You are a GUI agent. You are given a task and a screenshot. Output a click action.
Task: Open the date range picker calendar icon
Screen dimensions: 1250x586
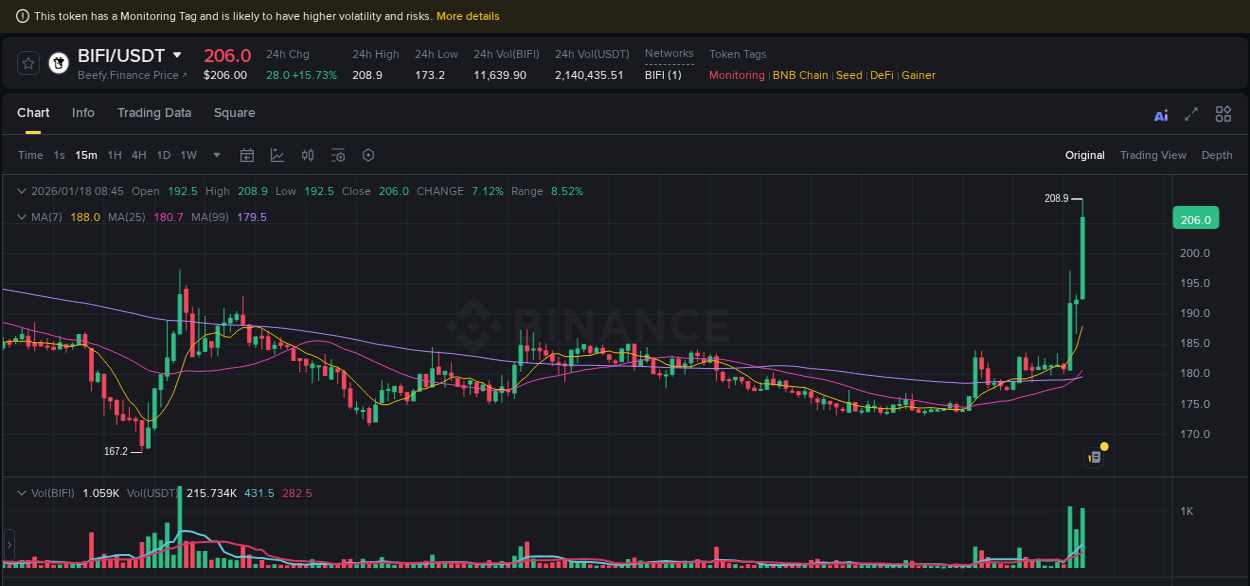(247, 155)
